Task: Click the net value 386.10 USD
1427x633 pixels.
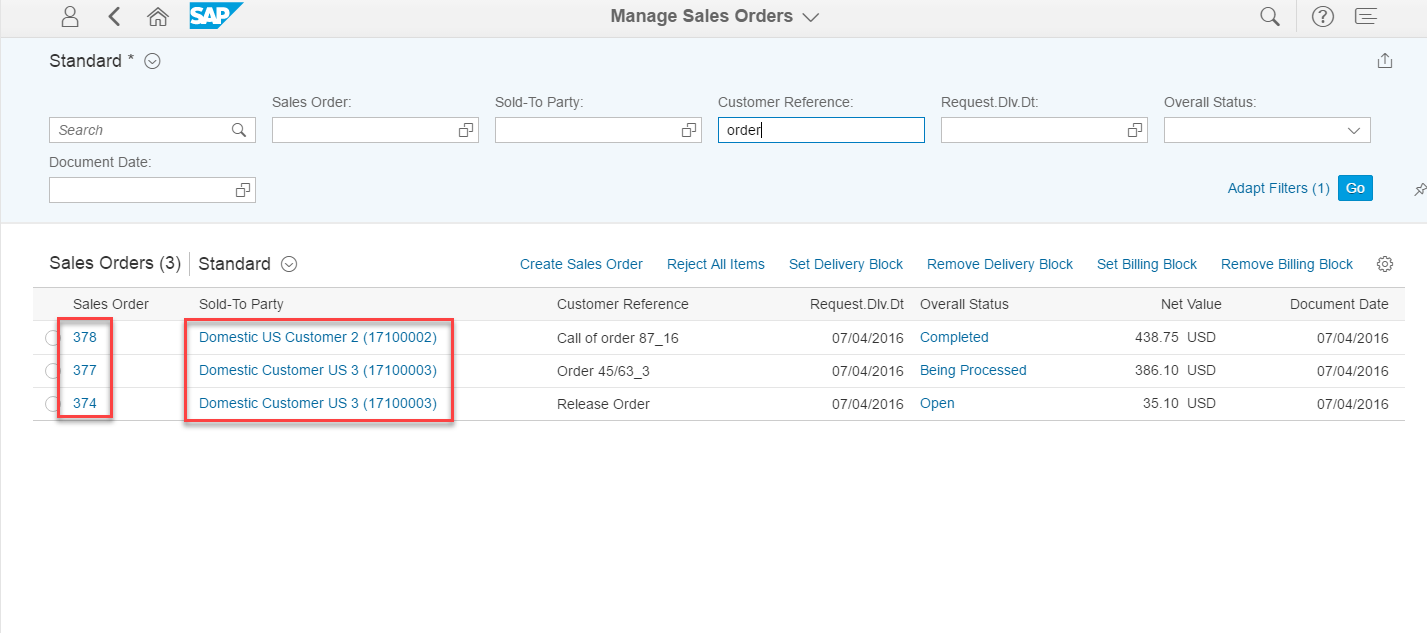Action: [1175, 371]
